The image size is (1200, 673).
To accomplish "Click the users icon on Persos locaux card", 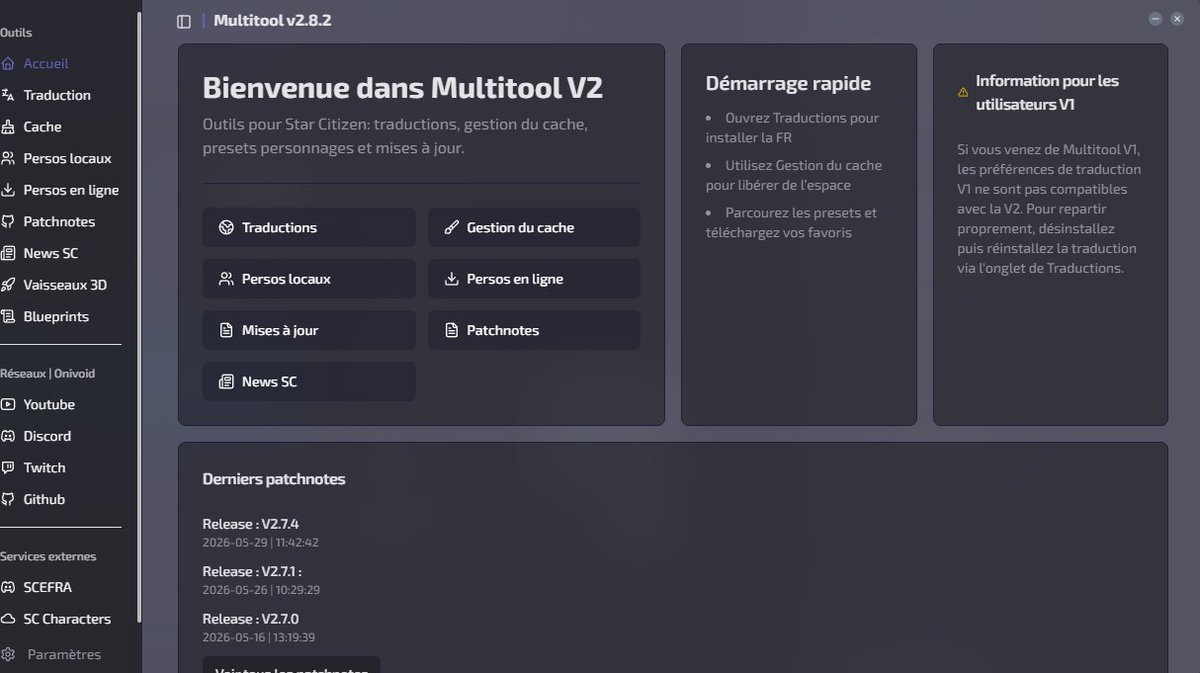I will [x=226, y=279].
